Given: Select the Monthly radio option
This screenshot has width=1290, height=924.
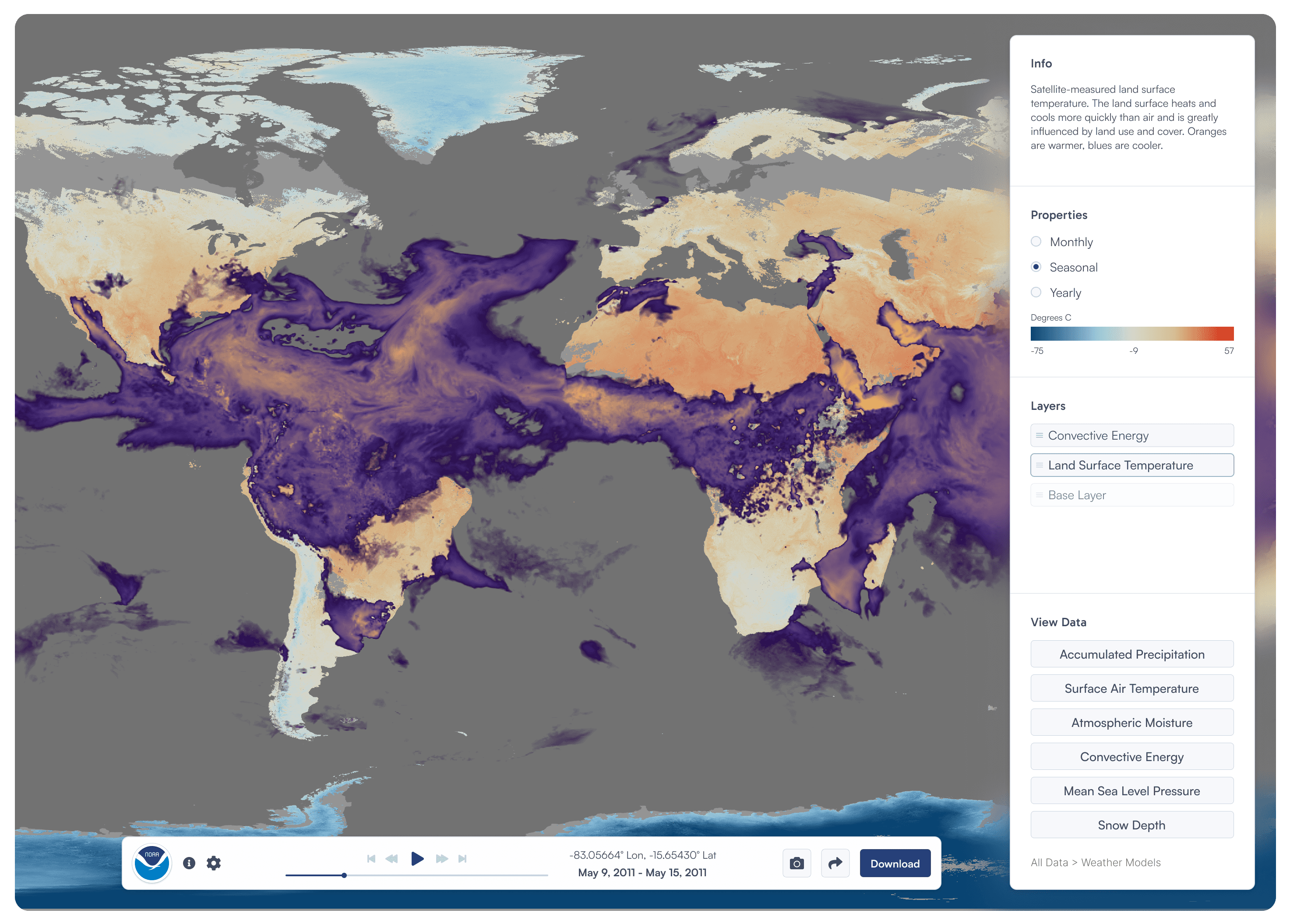Looking at the screenshot, I should click(1036, 242).
